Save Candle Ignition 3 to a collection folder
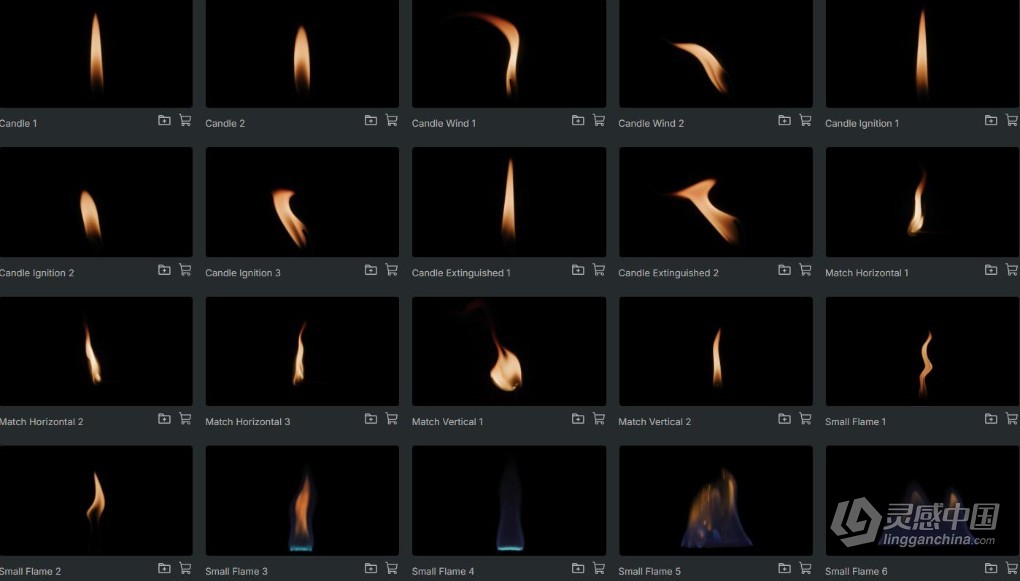 coord(370,269)
